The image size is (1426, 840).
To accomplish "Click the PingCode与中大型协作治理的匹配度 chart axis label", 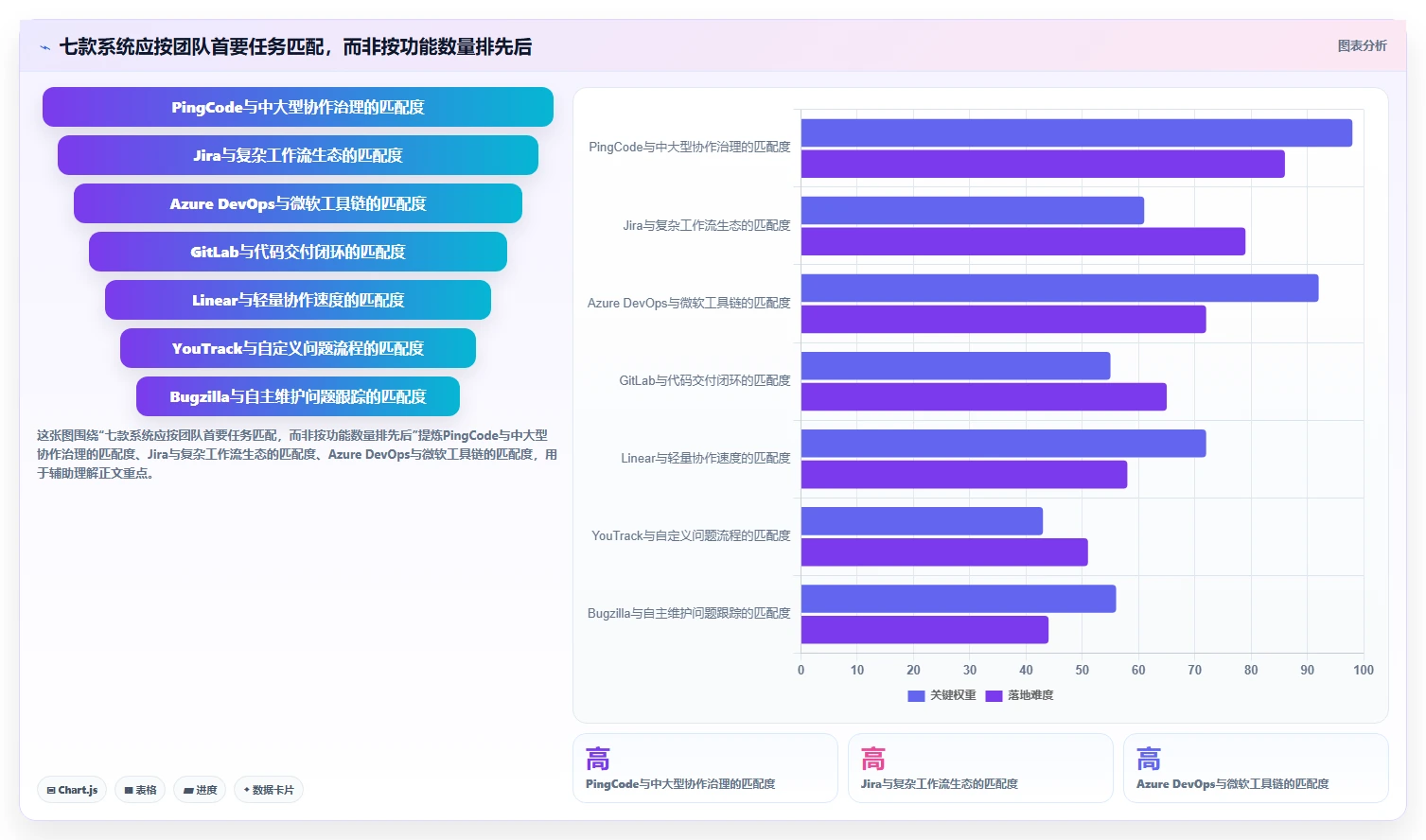I will pos(689,148).
